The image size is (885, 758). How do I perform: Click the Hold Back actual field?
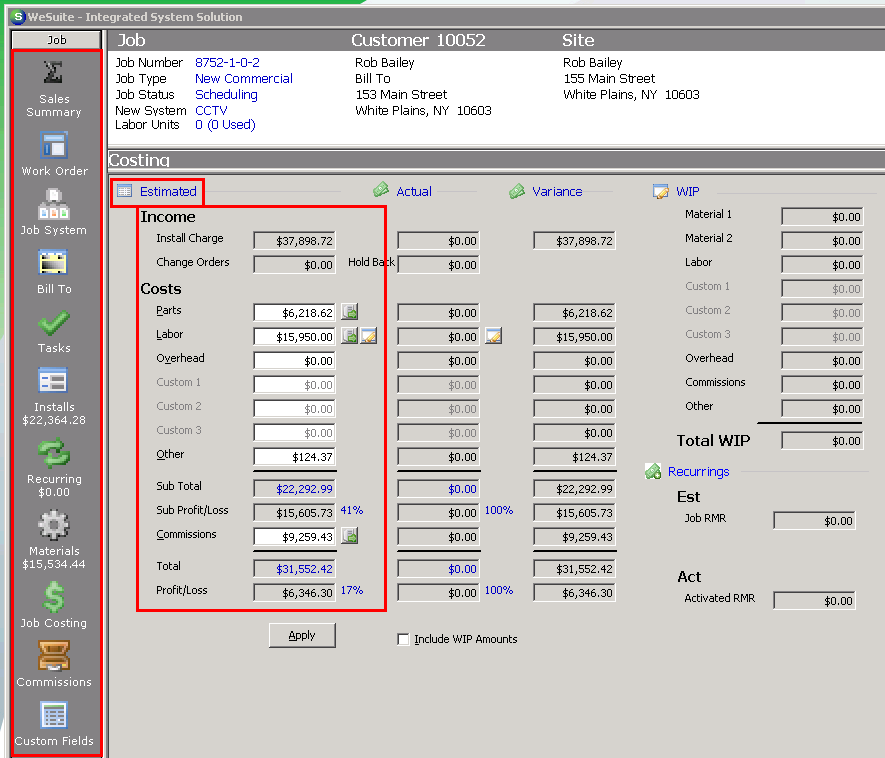pos(439,265)
